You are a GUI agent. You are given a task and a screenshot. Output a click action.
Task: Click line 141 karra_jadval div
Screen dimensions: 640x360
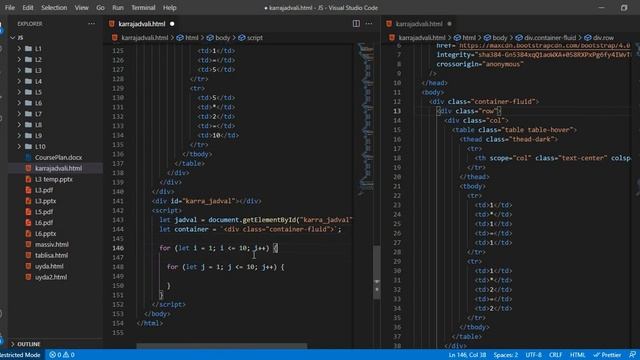(x=207, y=201)
